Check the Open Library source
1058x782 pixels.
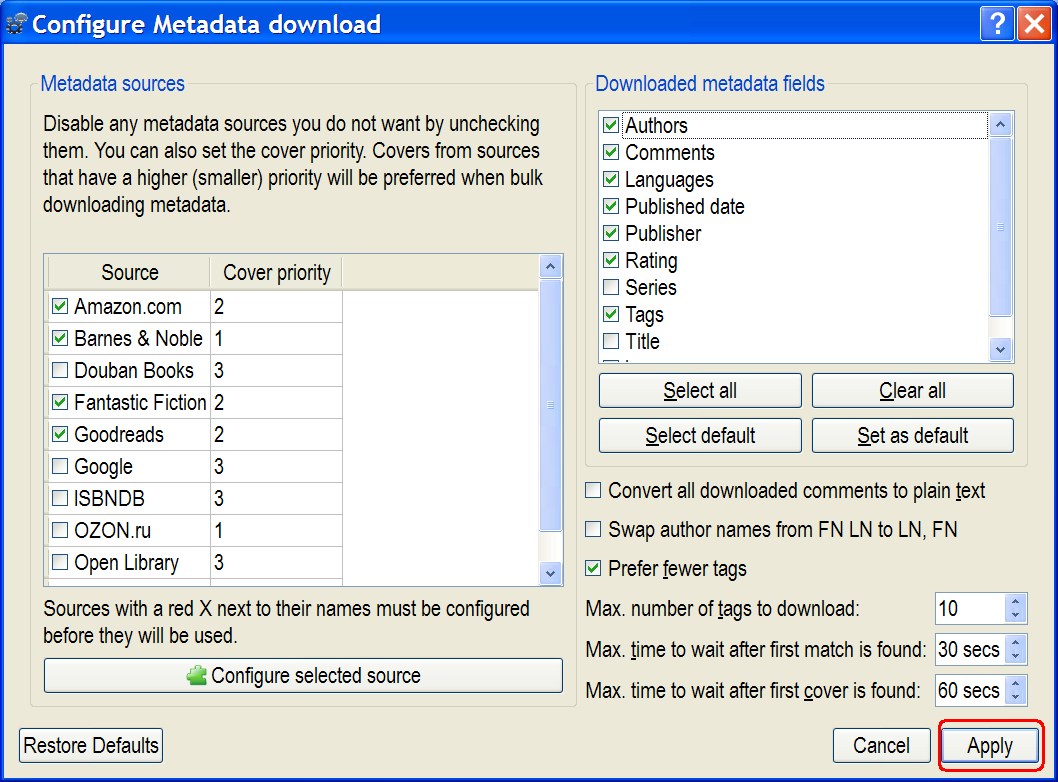pyautogui.click(x=60, y=562)
